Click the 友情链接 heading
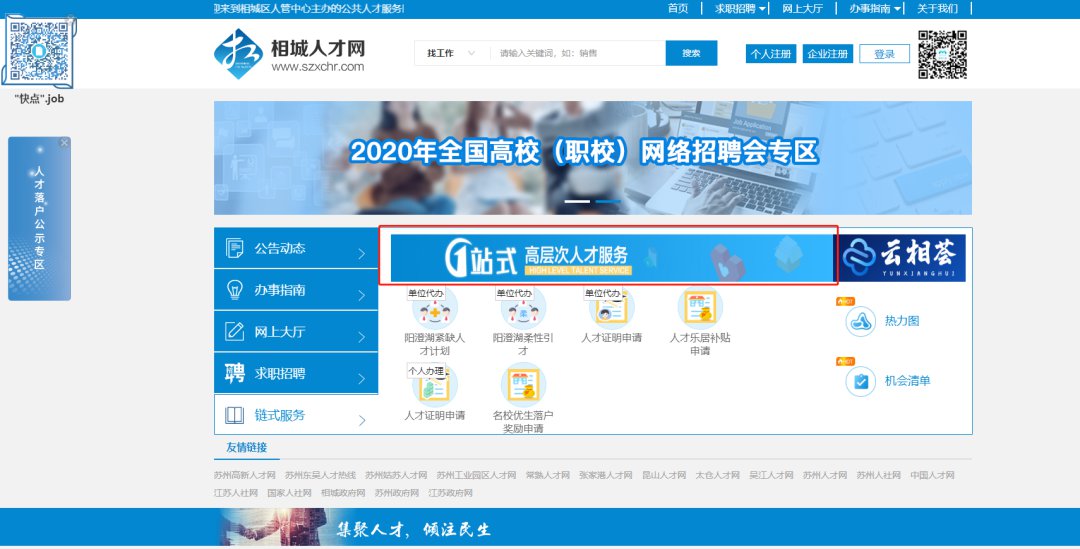This screenshot has width=1080, height=549. 247,448
